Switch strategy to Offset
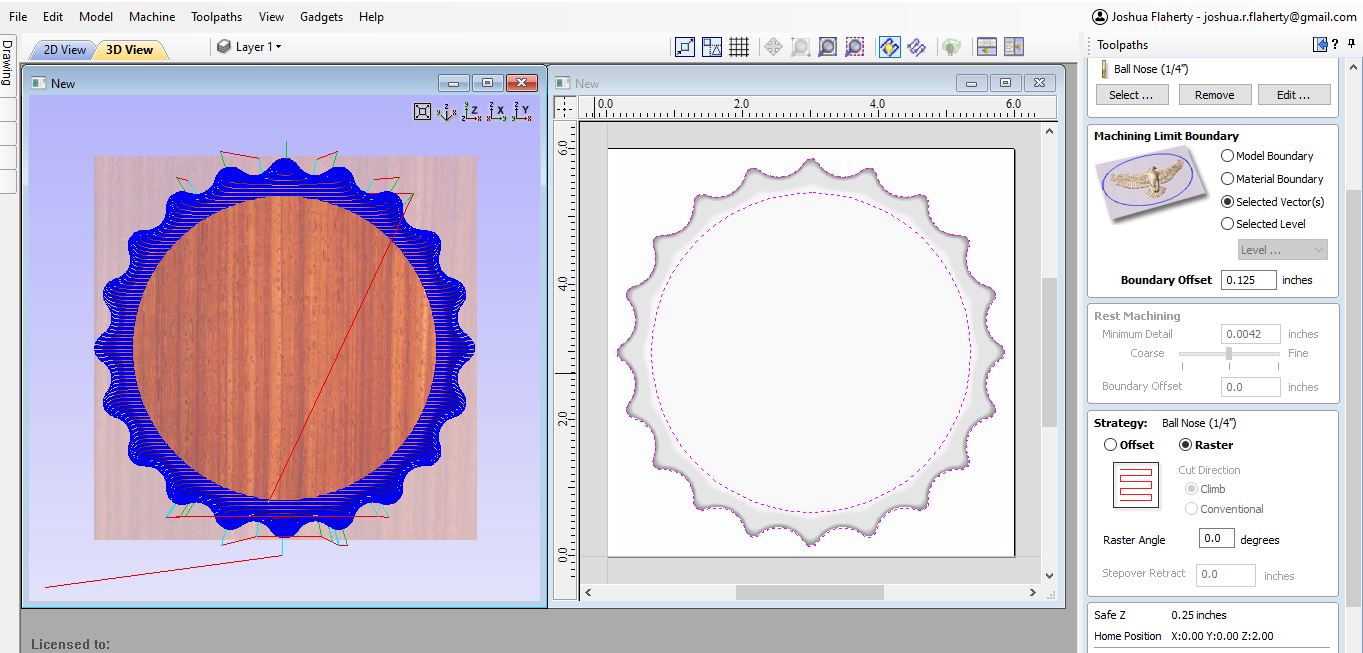This screenshot has height=653, width=1363. (x=1110, y=445)
